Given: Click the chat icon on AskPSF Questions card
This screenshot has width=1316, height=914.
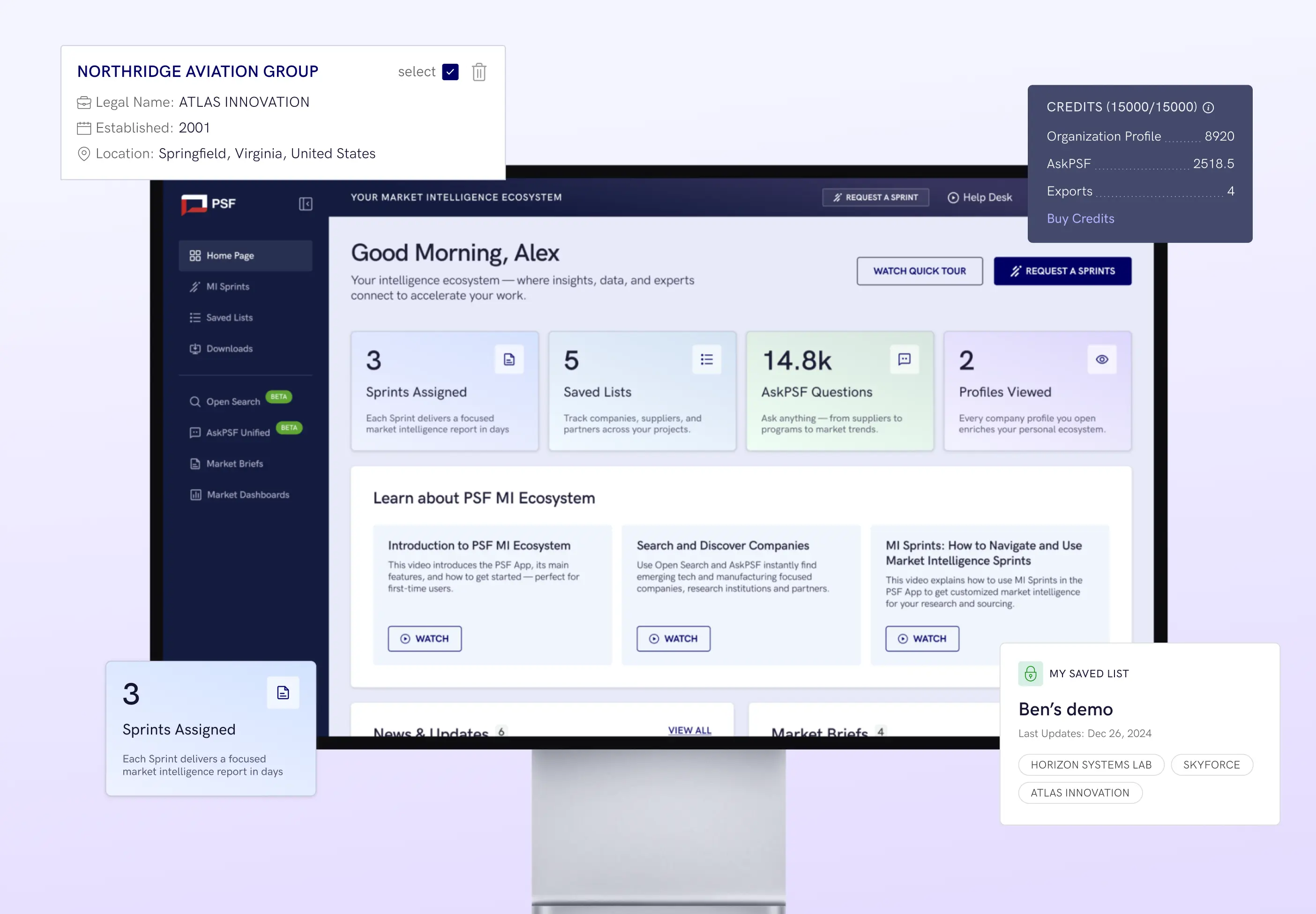Looking at the screenshot, I should pyautogui.click(x=904, y=360).
